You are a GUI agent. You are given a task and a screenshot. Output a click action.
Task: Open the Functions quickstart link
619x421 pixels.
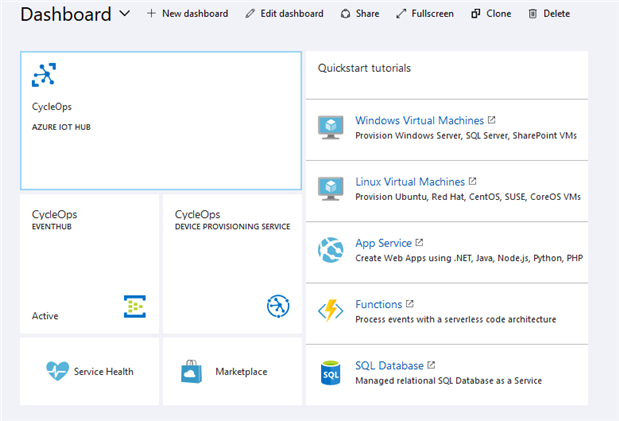click(378, 304)
